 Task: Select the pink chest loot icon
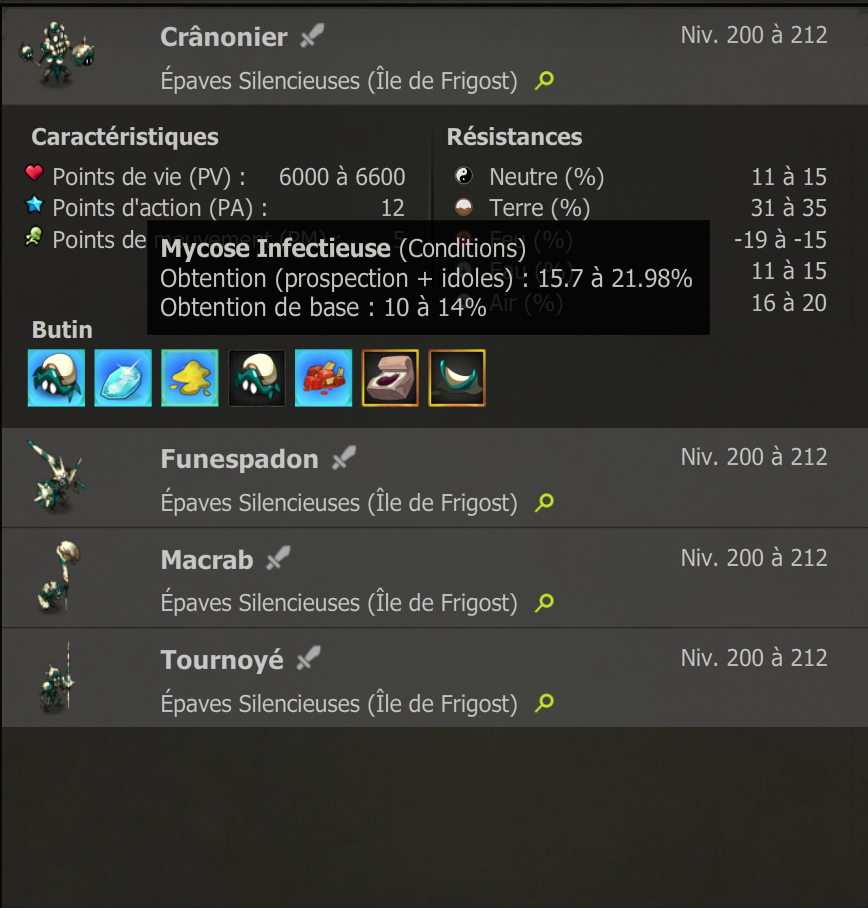[x=390, y=378]
